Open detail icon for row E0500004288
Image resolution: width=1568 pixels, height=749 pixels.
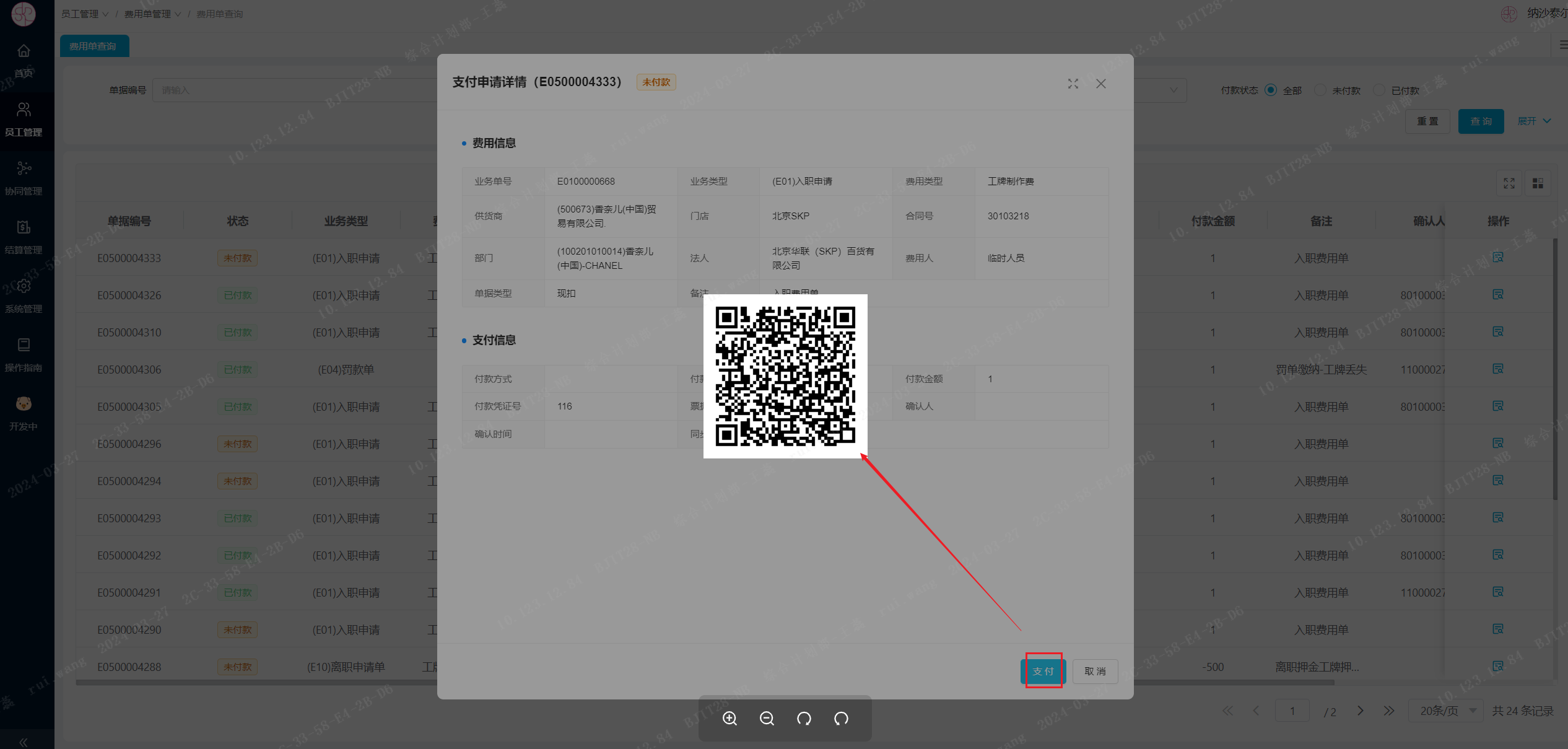(x=1498, y=666)
